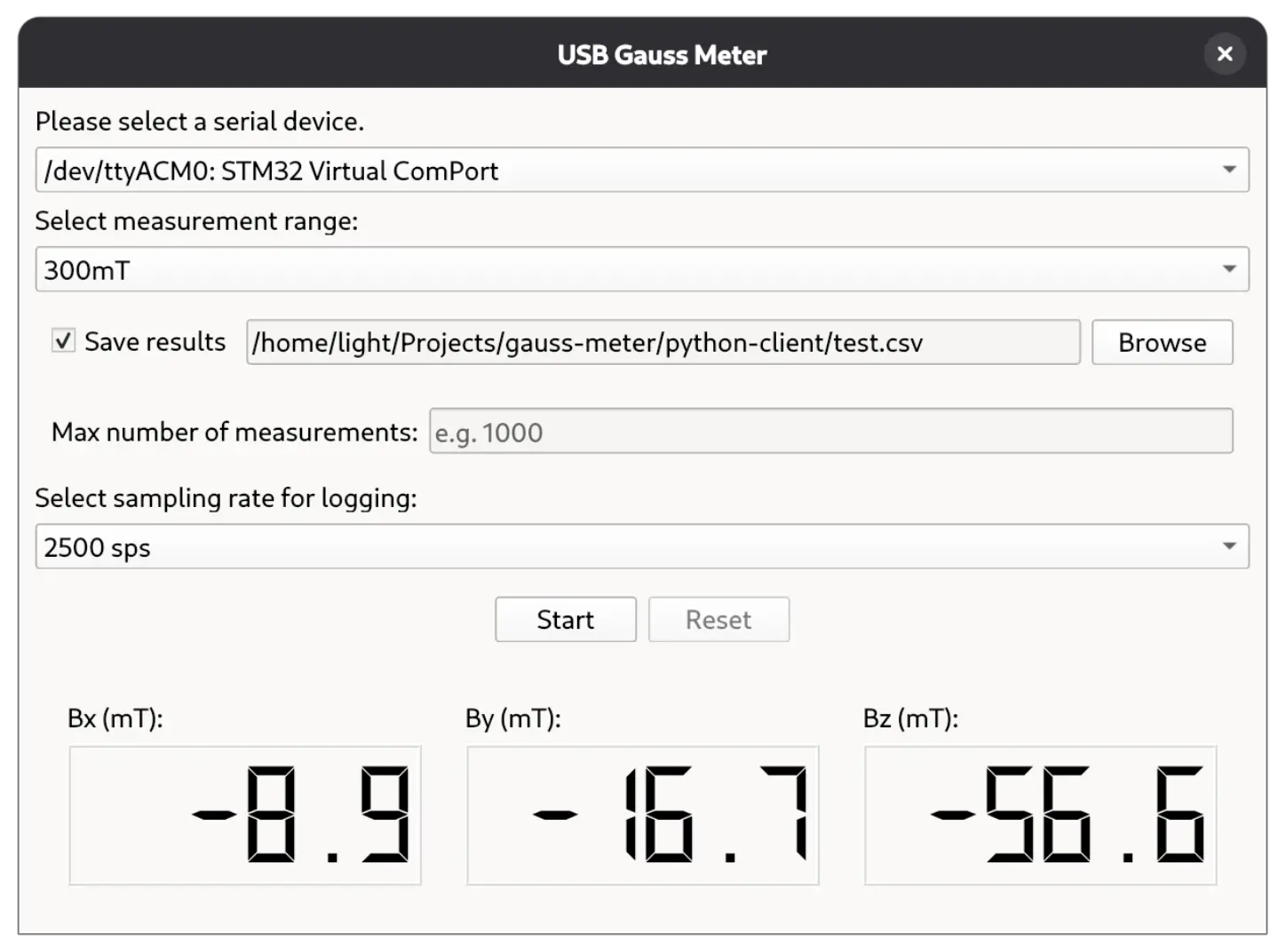Click the "Bx (mT)" label text
This screenshot has width=1286, height=952.
click(115, 718)
